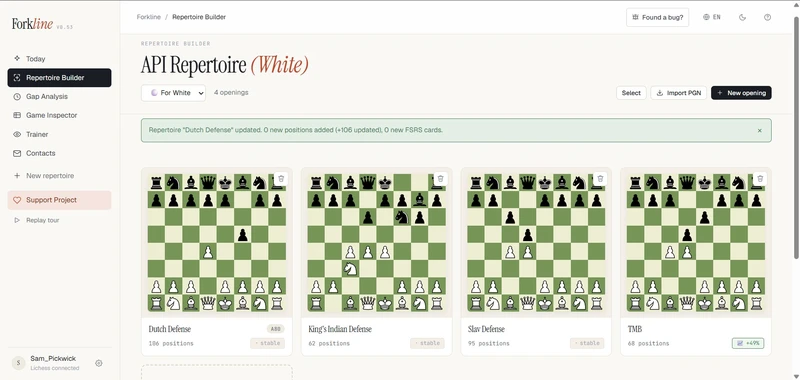The height and width of the screenshot is (380, 800).
Task: Click stable badge on Slav Defense
Action: click(x=587, y=343)
